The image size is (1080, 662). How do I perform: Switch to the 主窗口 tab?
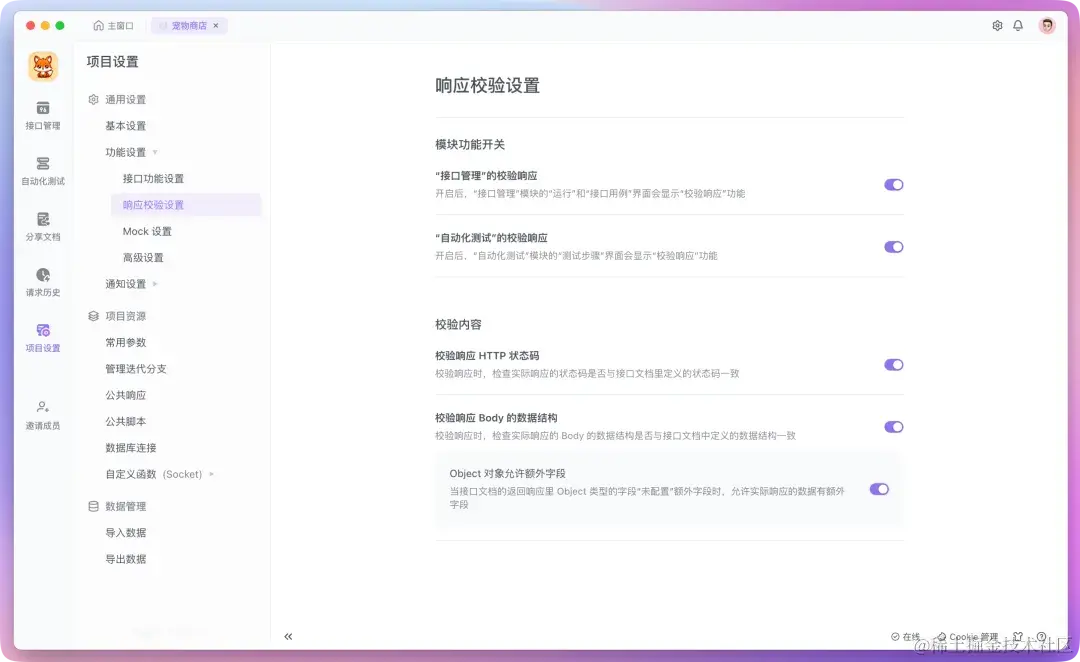121,25
